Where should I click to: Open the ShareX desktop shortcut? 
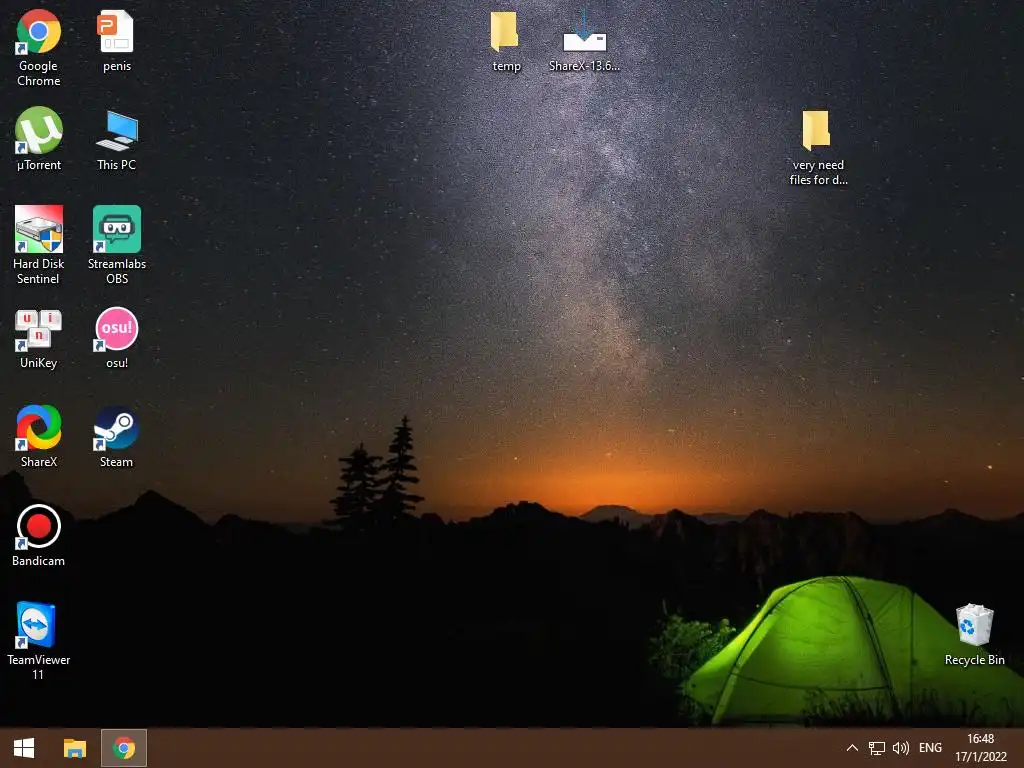click(39, 436)
